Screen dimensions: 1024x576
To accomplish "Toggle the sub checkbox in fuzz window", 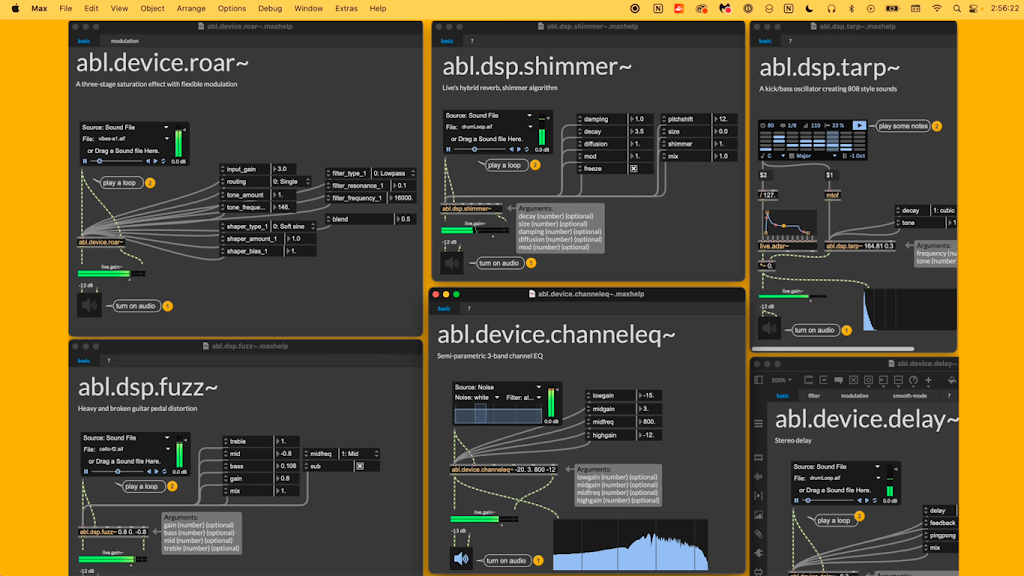I will tap(360, 466).
